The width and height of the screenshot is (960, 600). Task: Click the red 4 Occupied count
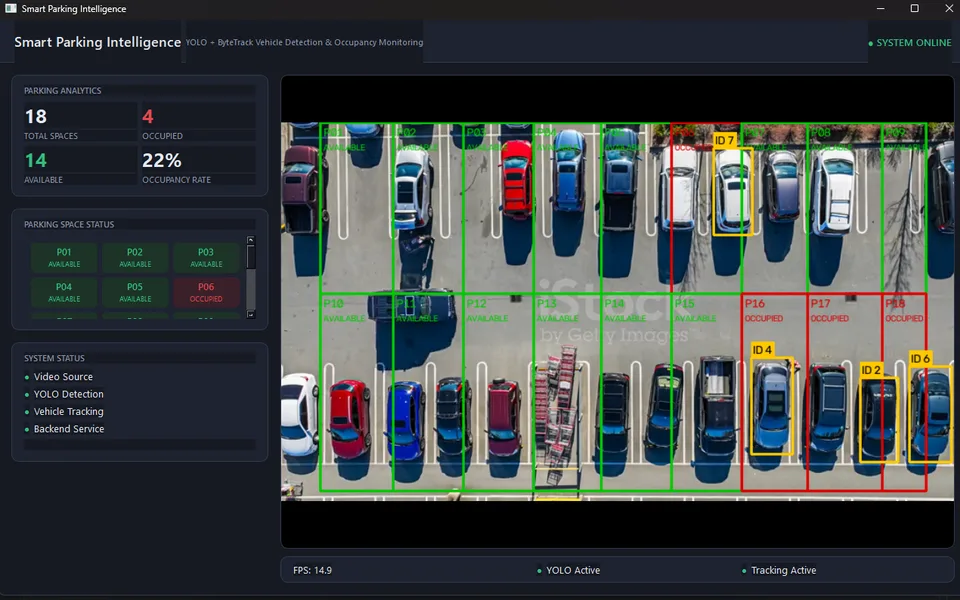[x=148, y=116]
